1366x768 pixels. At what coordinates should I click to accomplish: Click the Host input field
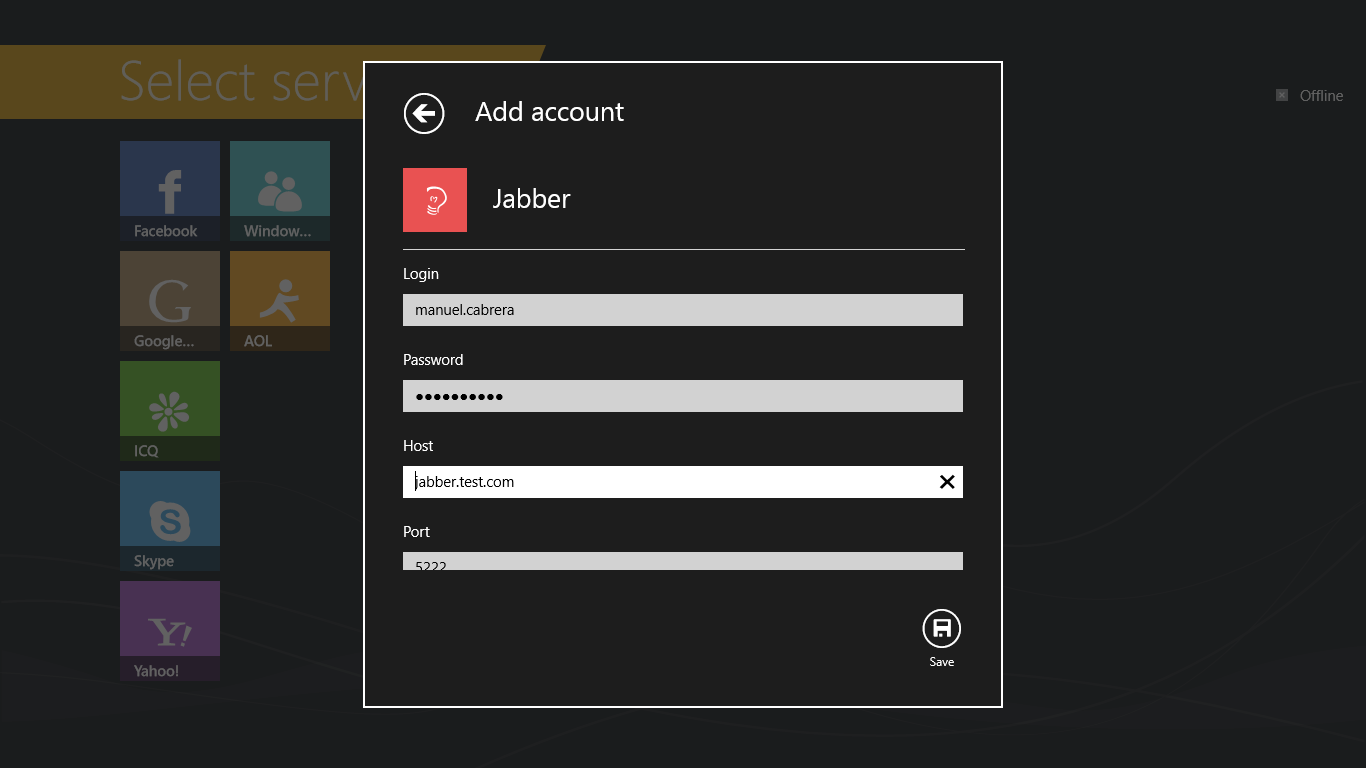[683, 482]
